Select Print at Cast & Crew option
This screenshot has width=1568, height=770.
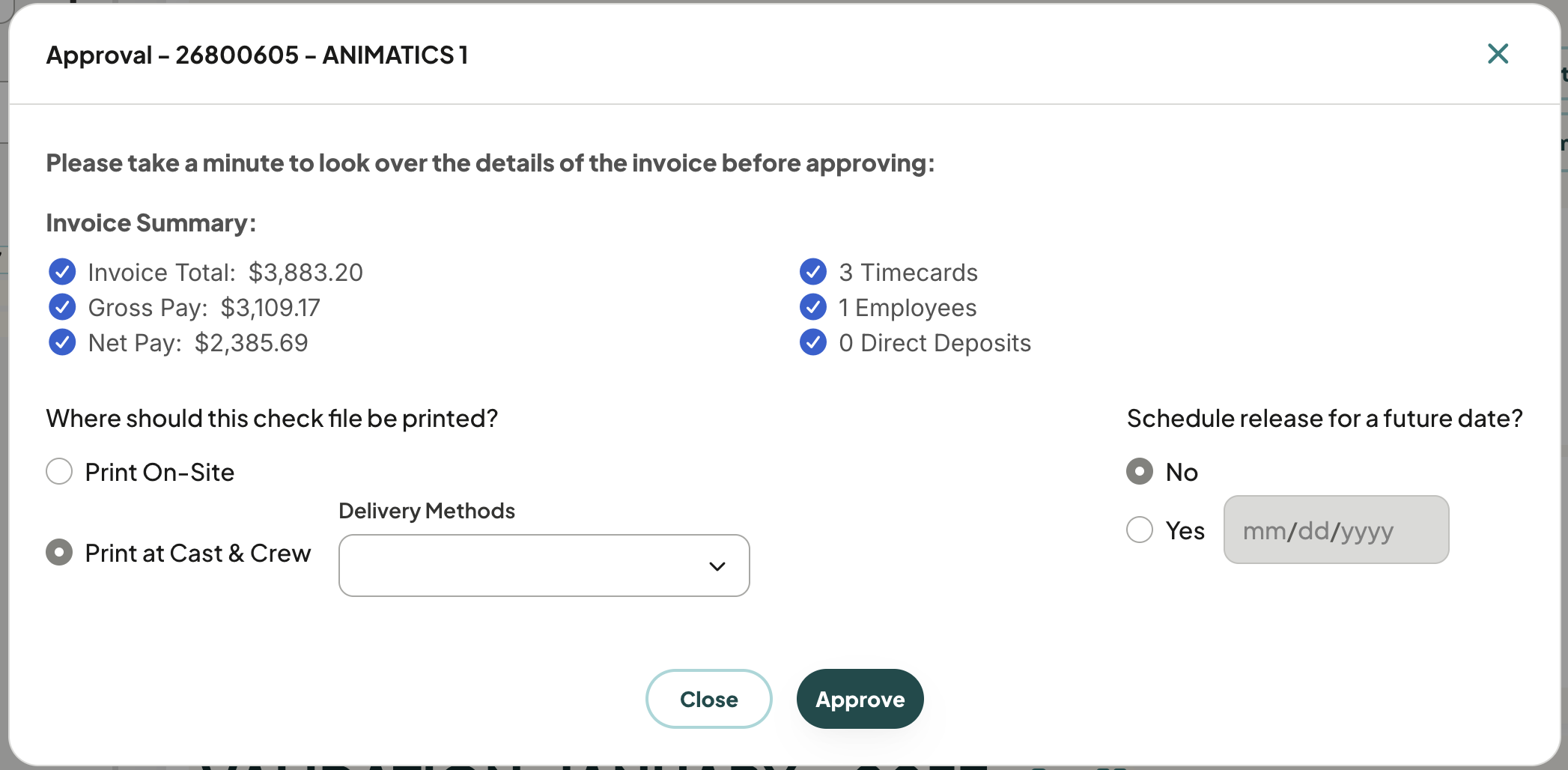[x=59, y=553]
